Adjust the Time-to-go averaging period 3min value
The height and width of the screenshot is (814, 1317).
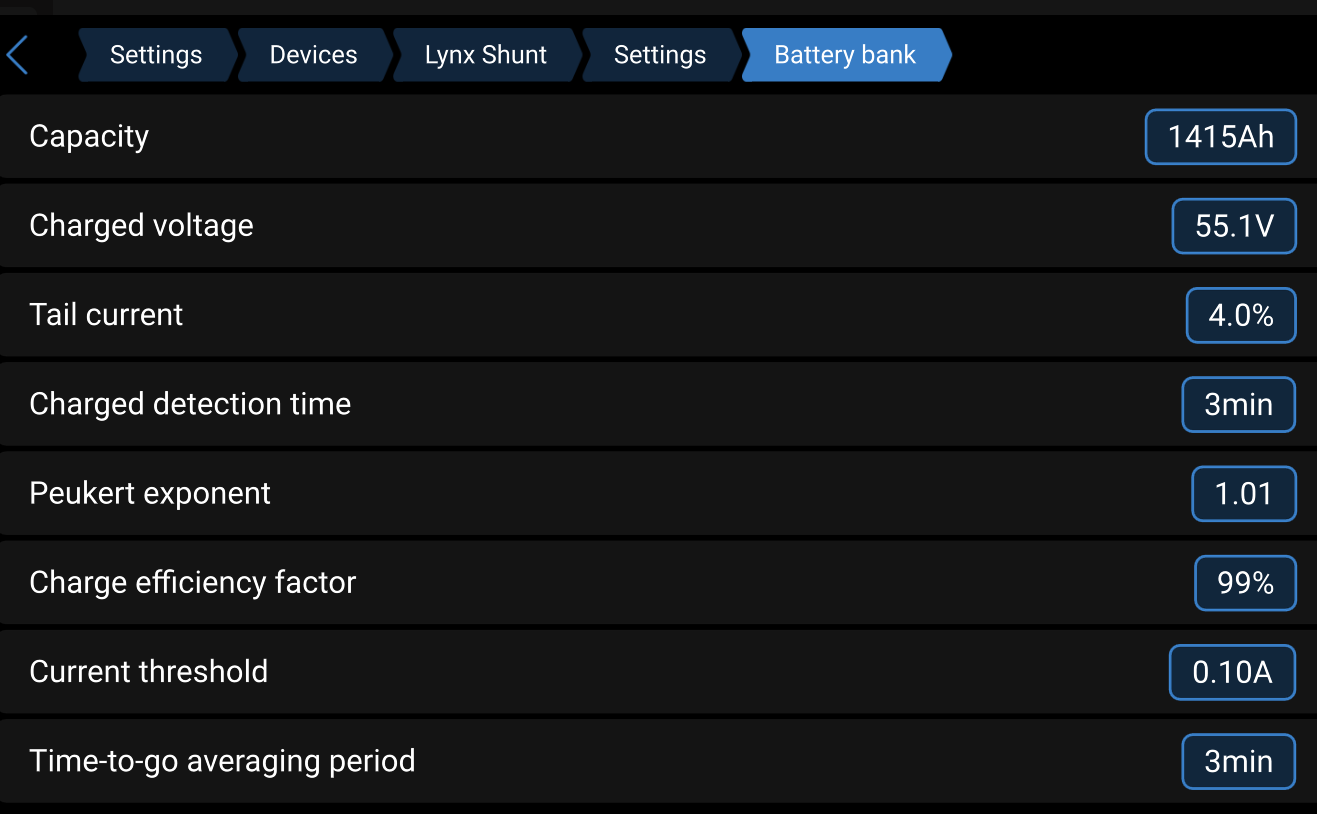(x=1238, y=762)
